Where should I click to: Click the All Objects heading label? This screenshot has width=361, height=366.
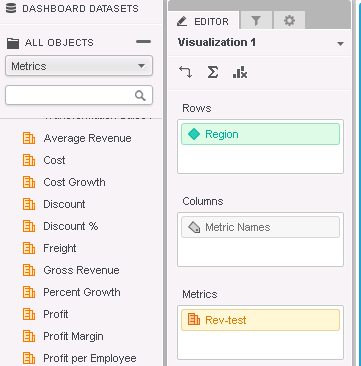click(x=59, y=43)
